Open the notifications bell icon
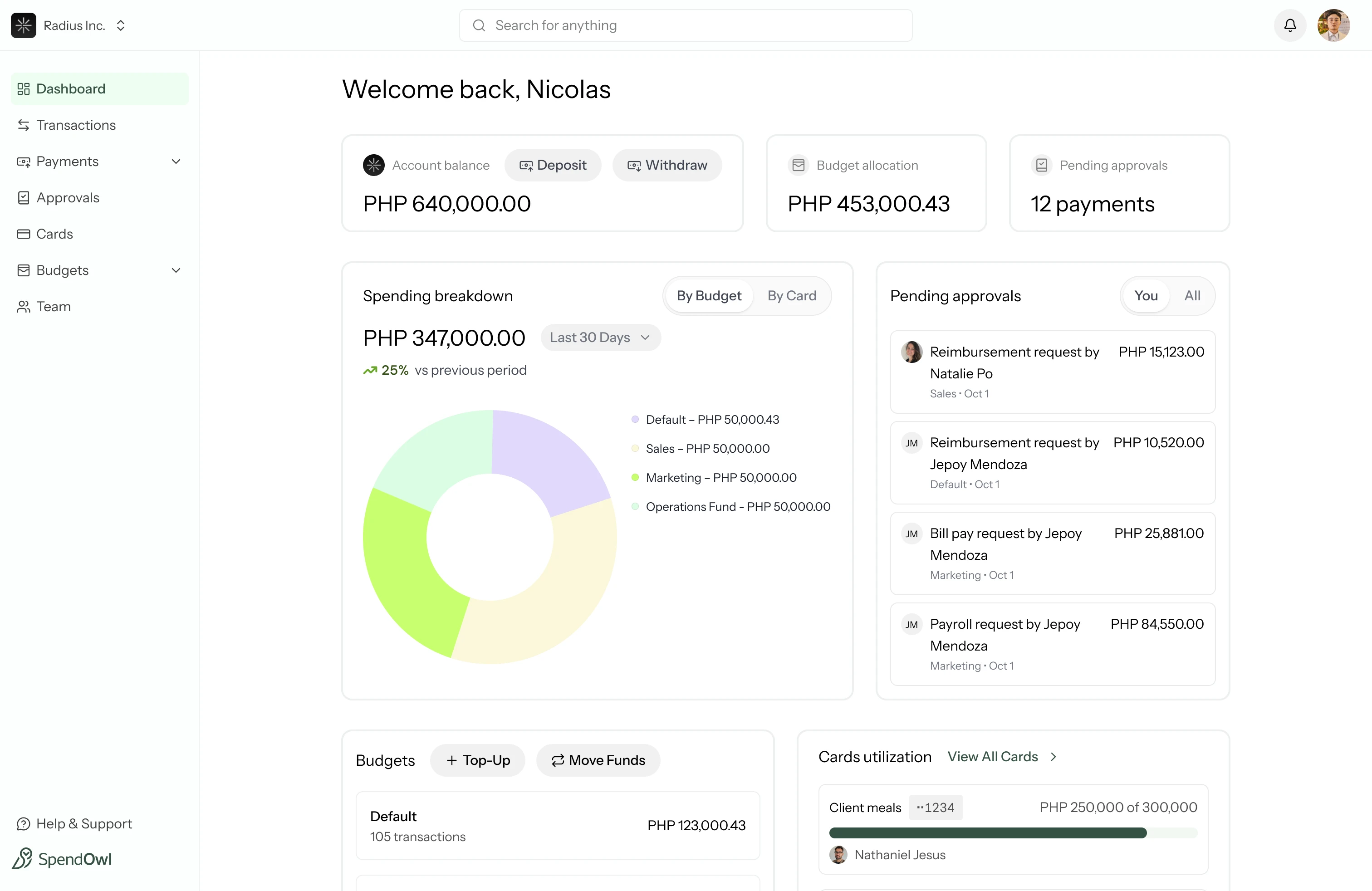1372x891 pixels. coord(1289,25)
